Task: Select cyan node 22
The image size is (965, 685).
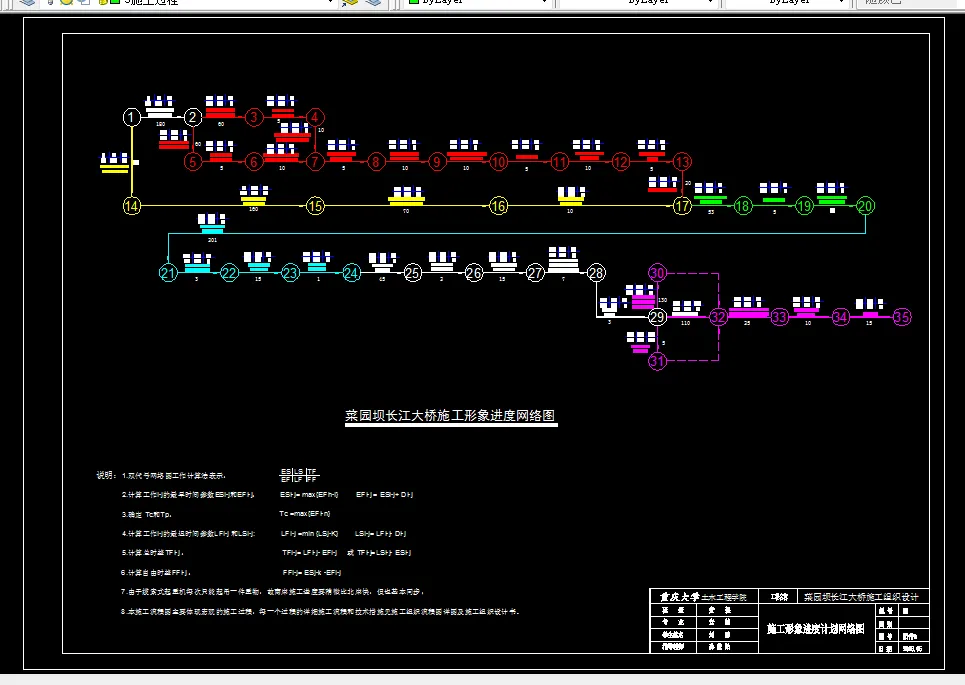Action: tap(229, 273)
